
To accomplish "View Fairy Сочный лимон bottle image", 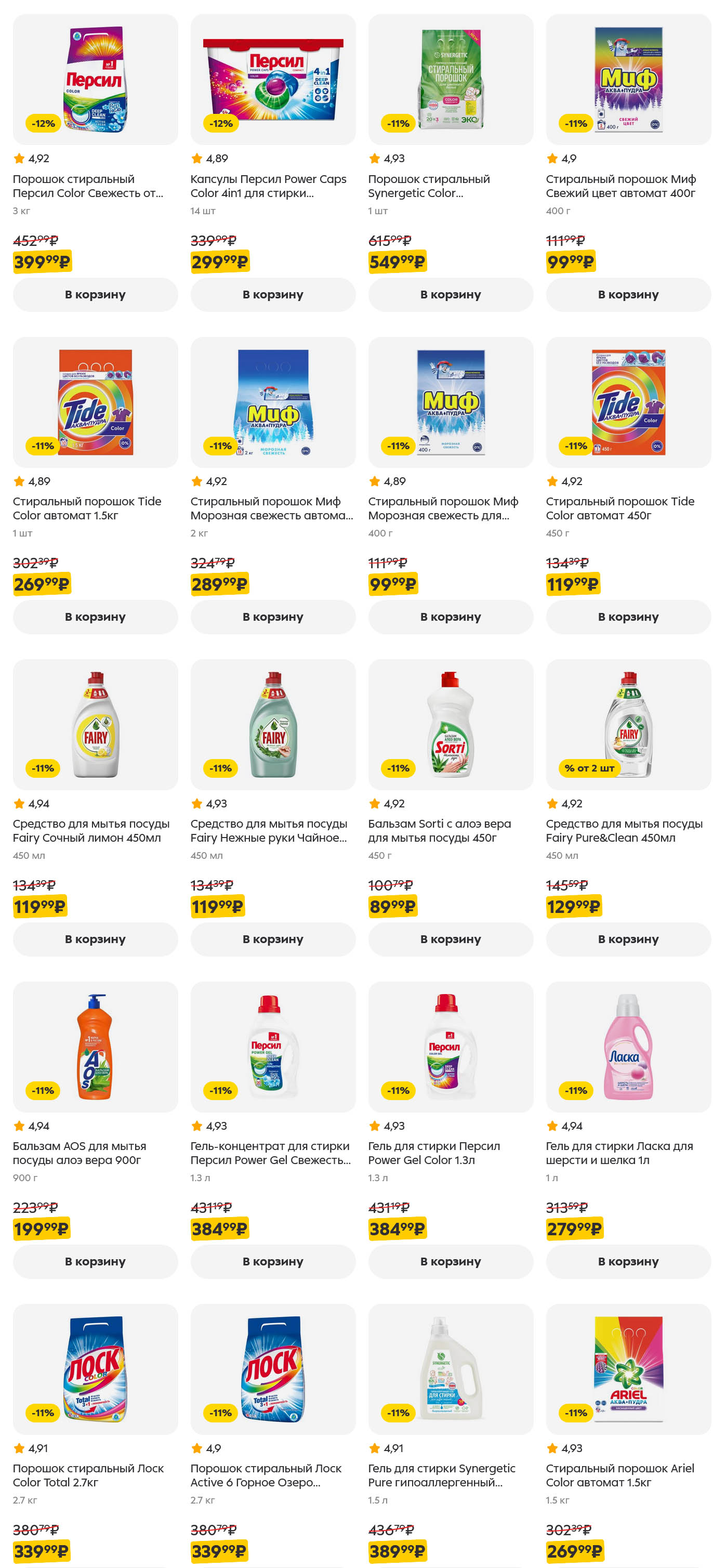I will (95, 724).
